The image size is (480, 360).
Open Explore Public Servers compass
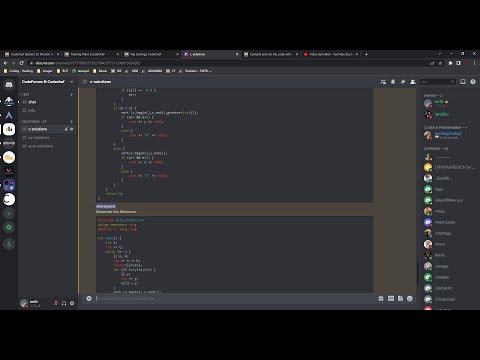pyautogui.click(x=9, y=227)
